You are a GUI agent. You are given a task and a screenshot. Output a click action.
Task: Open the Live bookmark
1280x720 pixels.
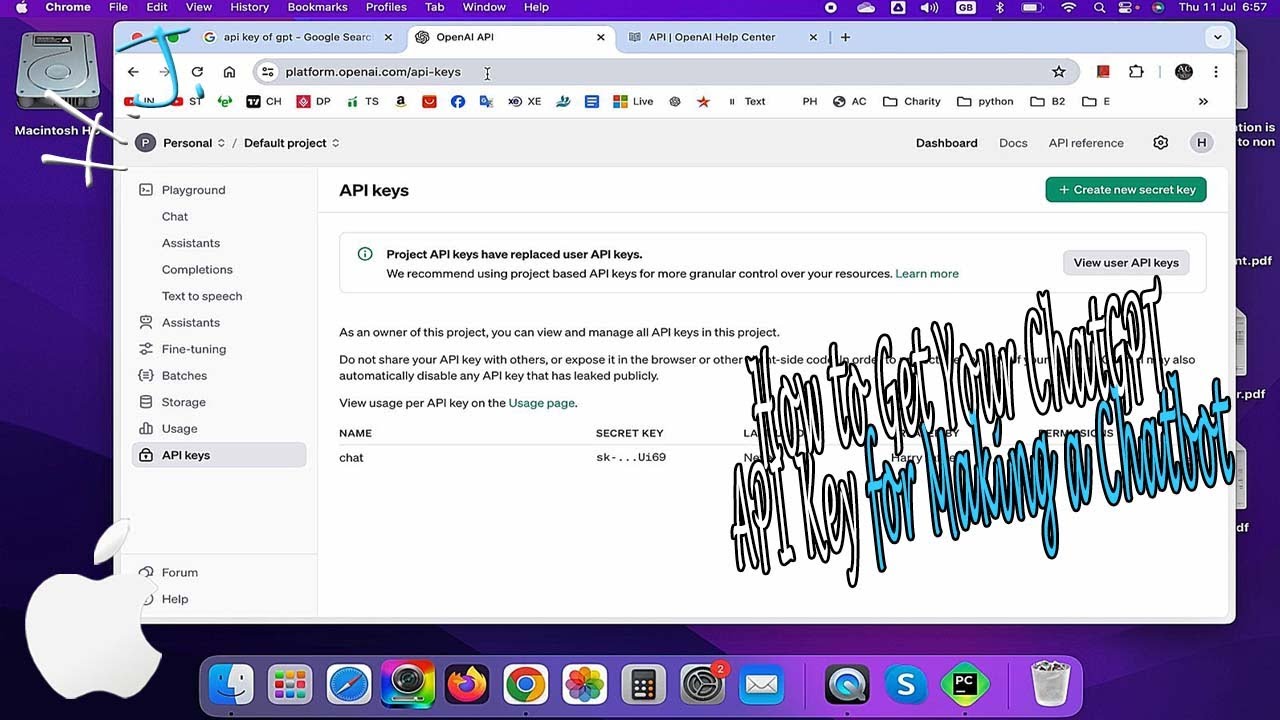coord(633,101)
